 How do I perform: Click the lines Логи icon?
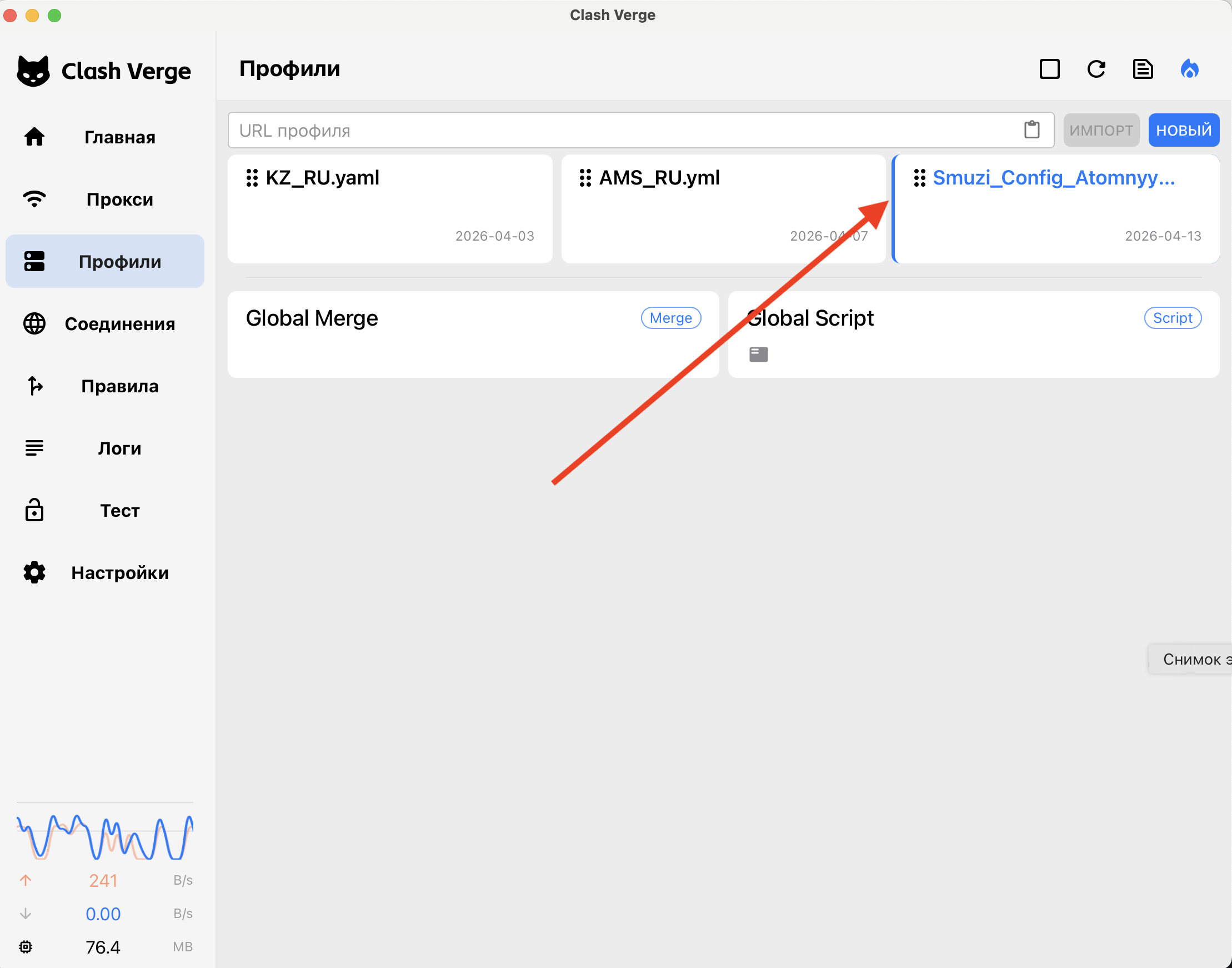pyautogui.click(x=34, y=448)
